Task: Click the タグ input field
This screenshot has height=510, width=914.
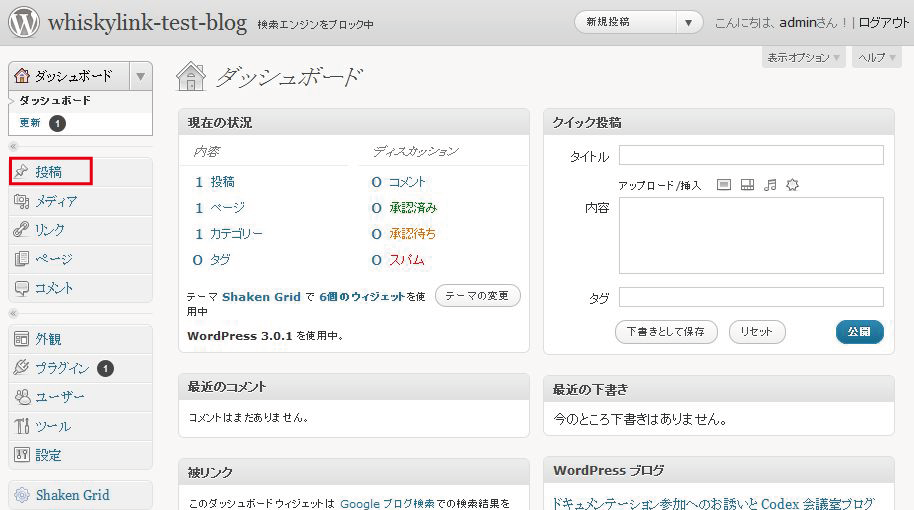Action: [751, 297]
